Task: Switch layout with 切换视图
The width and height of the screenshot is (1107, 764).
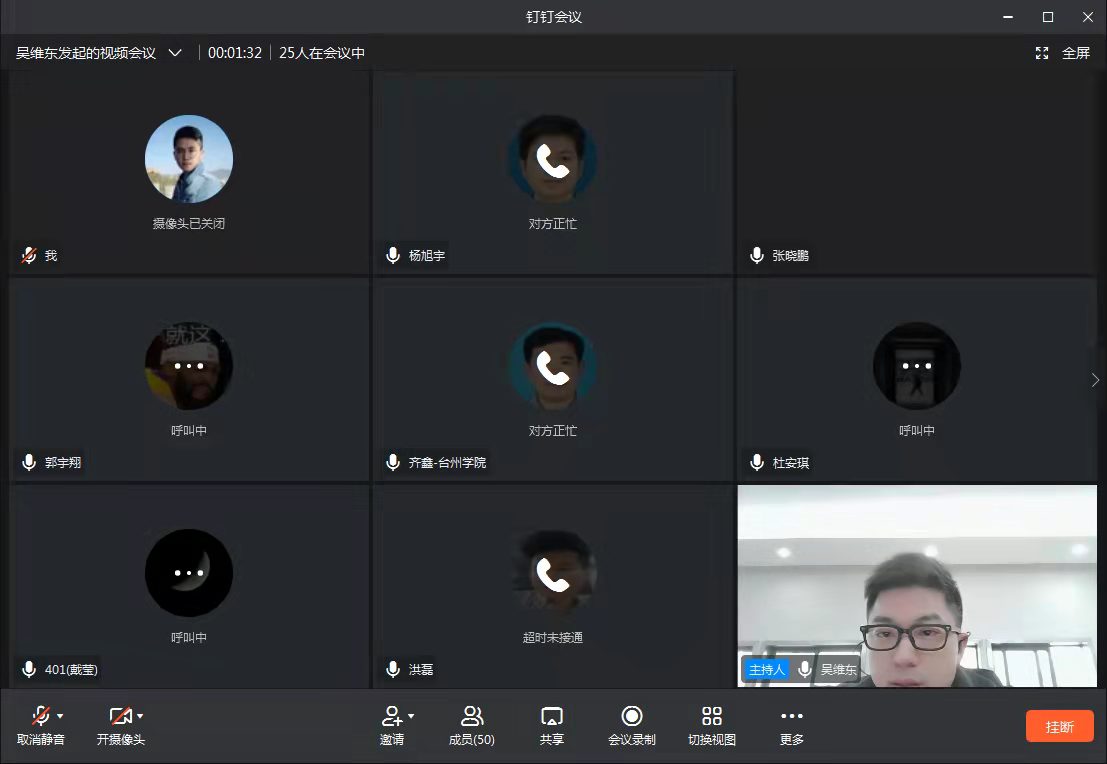Action: (712, 726)
